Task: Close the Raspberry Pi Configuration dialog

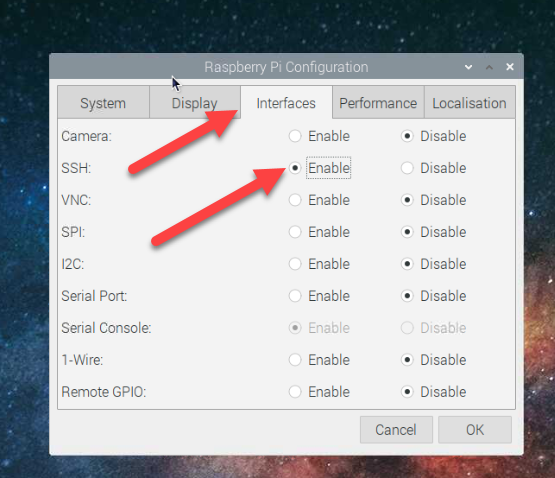Action: 510,67
